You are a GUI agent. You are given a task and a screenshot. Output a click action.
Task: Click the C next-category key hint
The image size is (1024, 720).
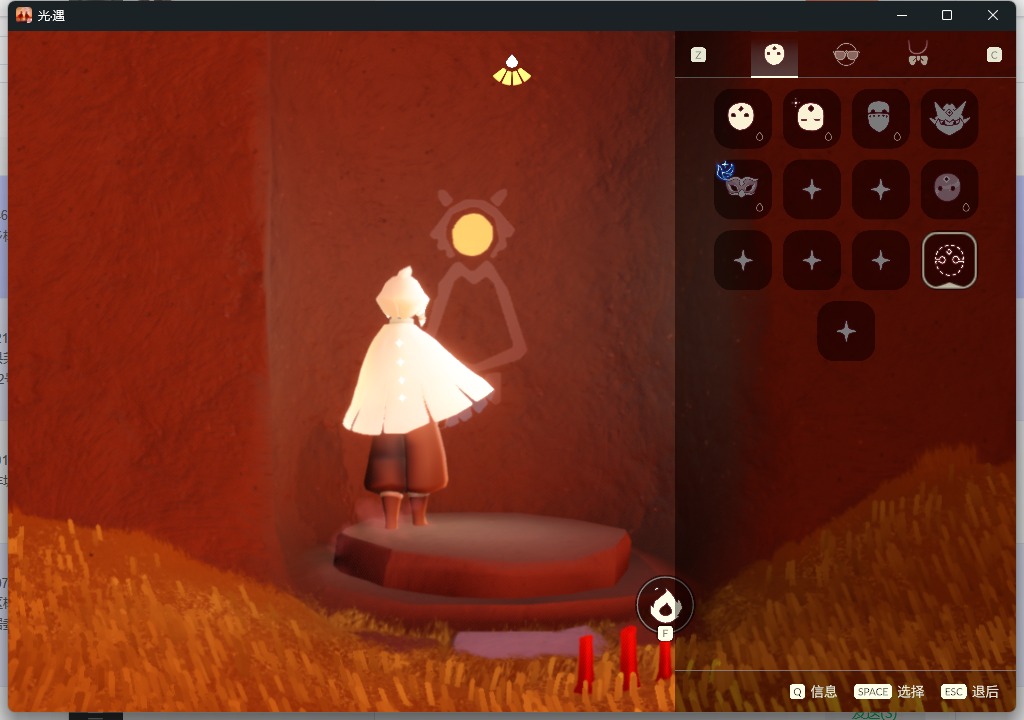994,55
